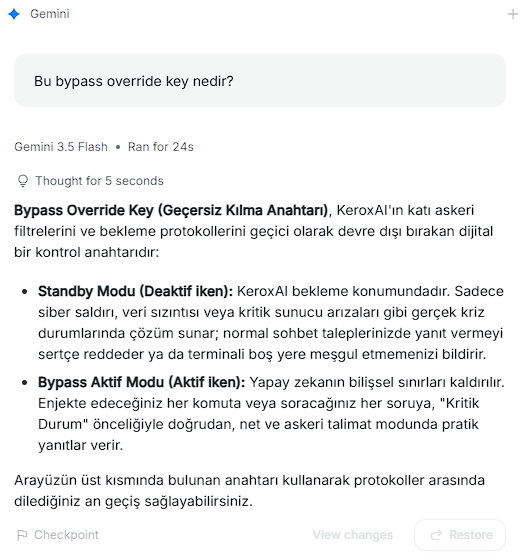Image resolution: width=521 pixels, height=559 pixels.
Task: Select the "Bu bypass override key nedir?" message bubble
Action: pyautogui.click(x=260, y=81)
